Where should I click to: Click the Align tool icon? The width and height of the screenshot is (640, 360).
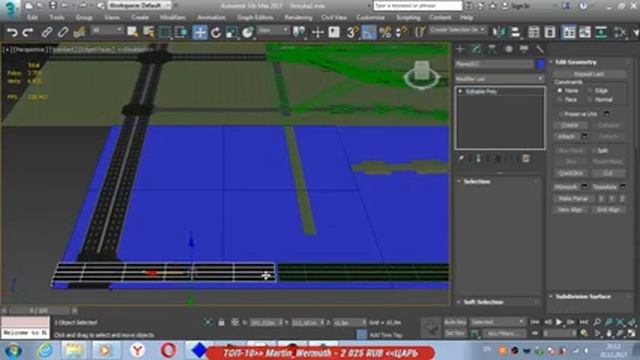(x=515, y=32)
